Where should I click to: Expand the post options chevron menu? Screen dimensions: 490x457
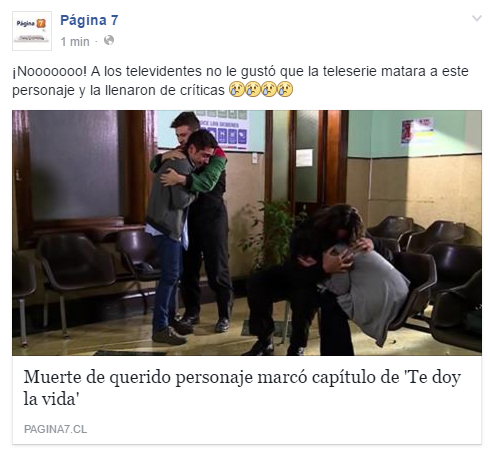(477, 19)
